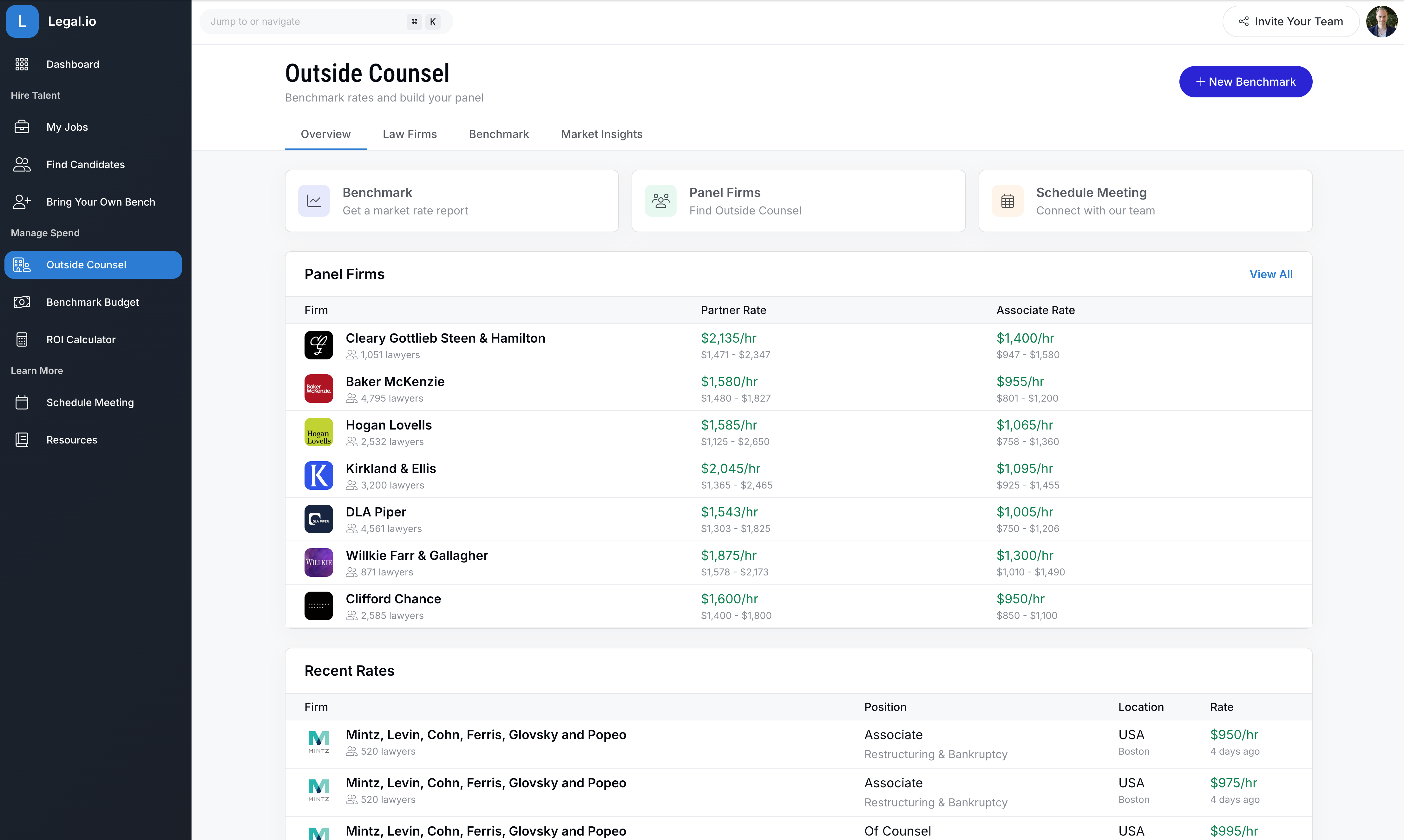Click the Cleary Gottlieb firm logo

(318, 345)
